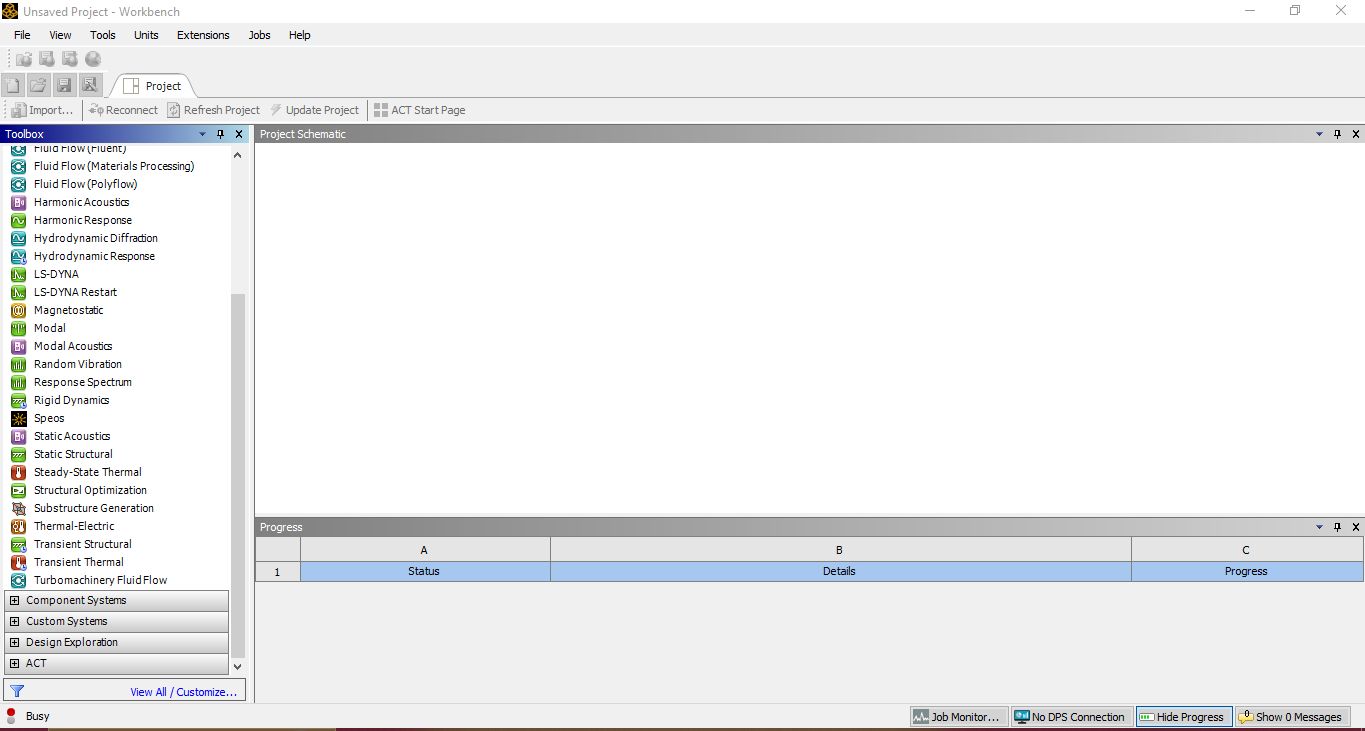This screenshot has width=1365, height=731.
Task: Toggle auto-hide pin on Toolbox panel
Action: (221, 134)
